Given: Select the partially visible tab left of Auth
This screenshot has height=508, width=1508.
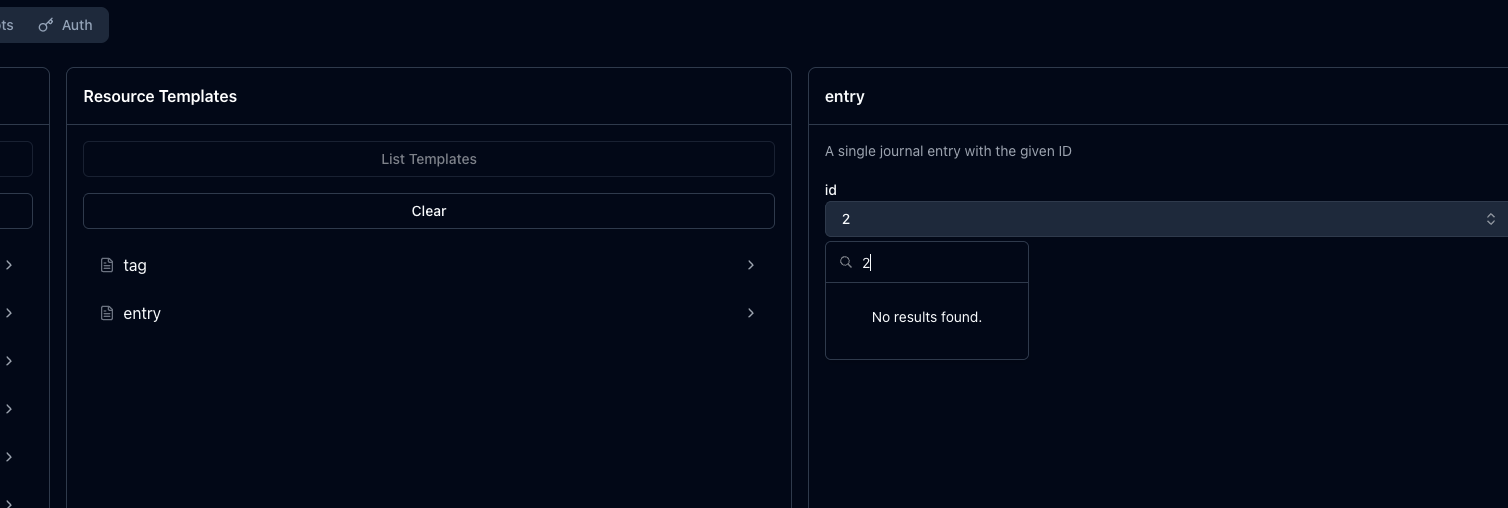Looking at the screenshot, I should click(7, 25).
